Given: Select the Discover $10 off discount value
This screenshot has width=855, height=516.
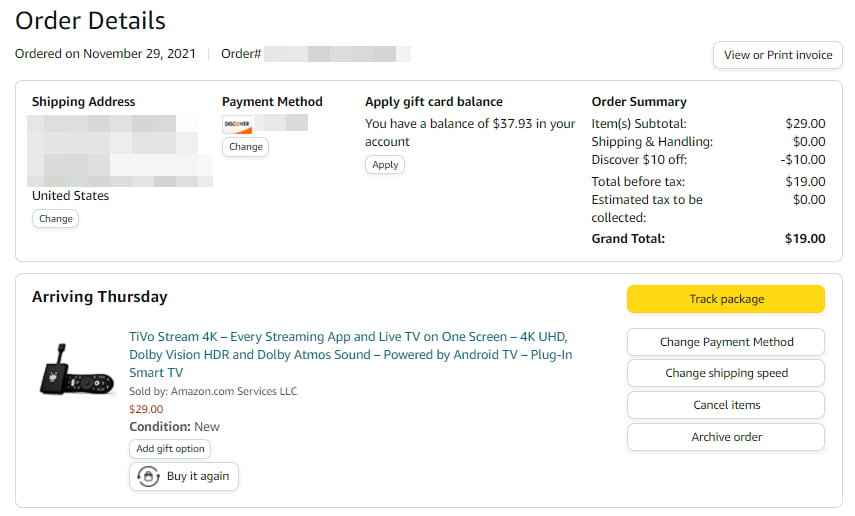Looking at the screenshot, I should click(803, 160).
